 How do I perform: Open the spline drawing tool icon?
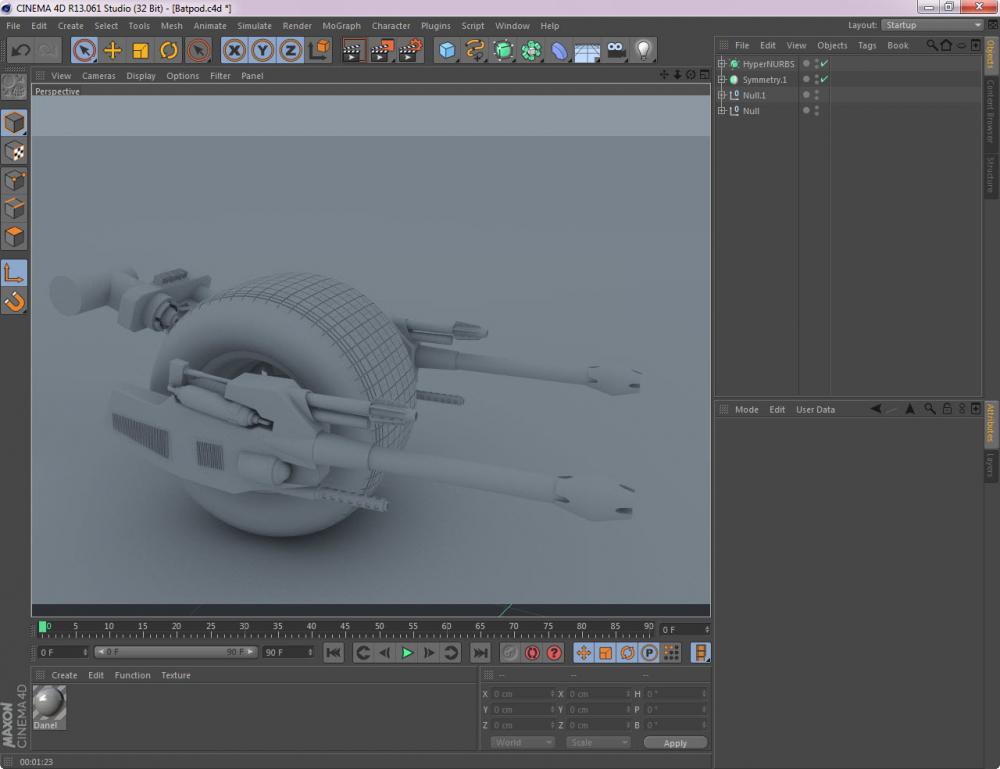[475, 50]
